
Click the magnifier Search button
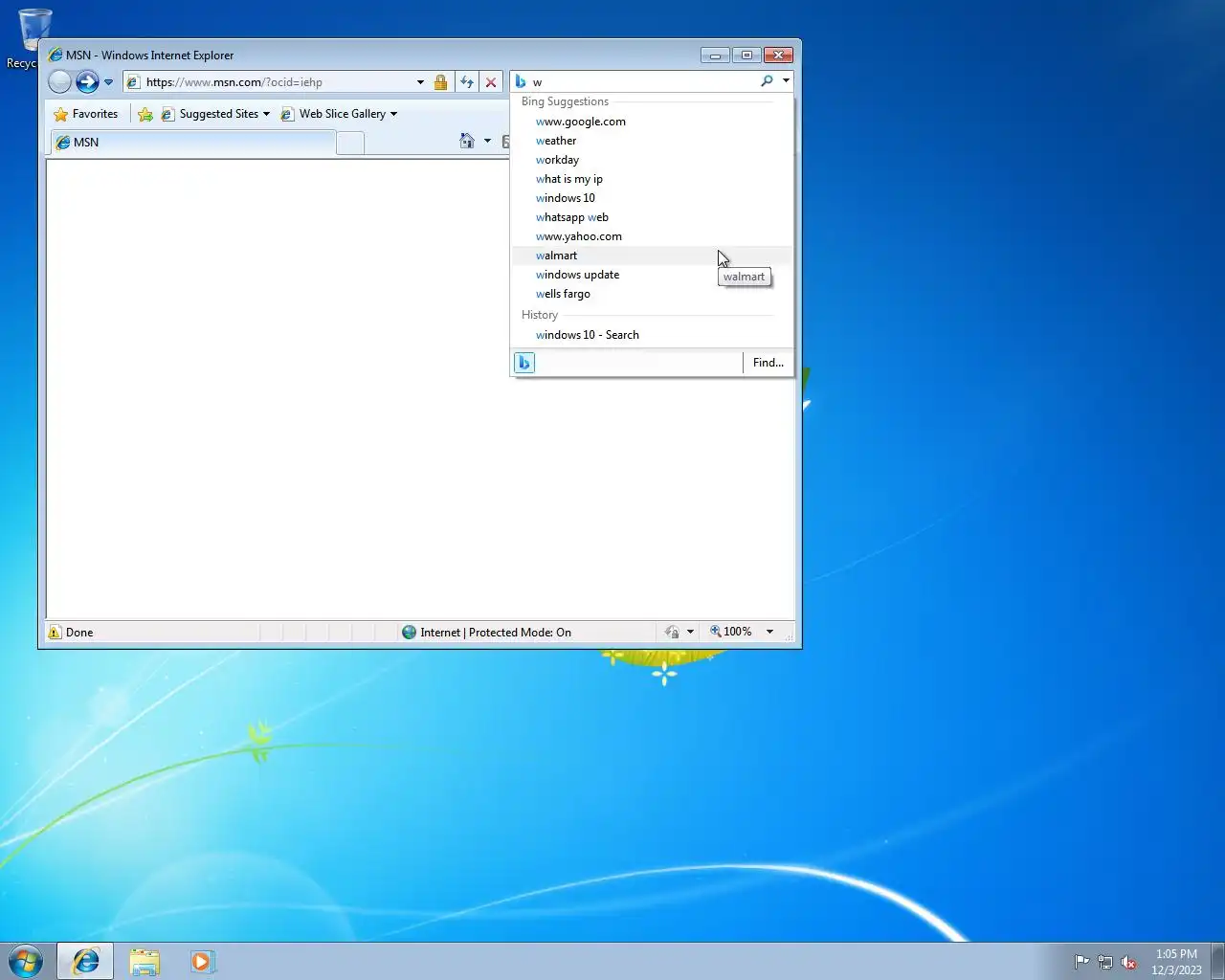click(x=767, y=81)
